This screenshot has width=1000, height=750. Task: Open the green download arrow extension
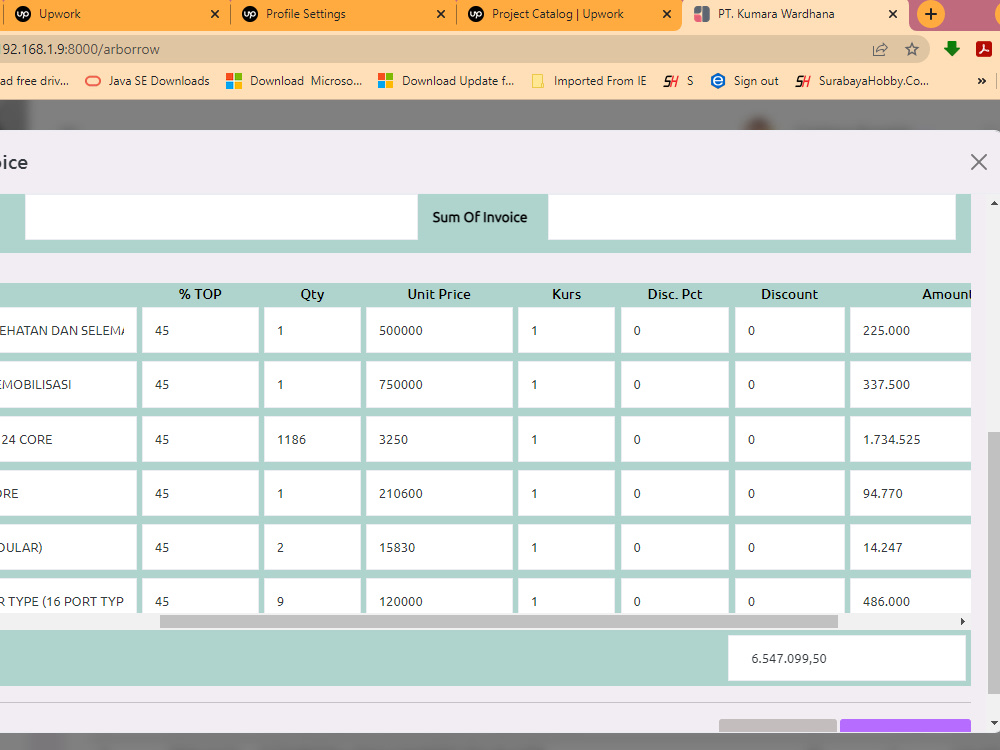[x=952, y=49]
